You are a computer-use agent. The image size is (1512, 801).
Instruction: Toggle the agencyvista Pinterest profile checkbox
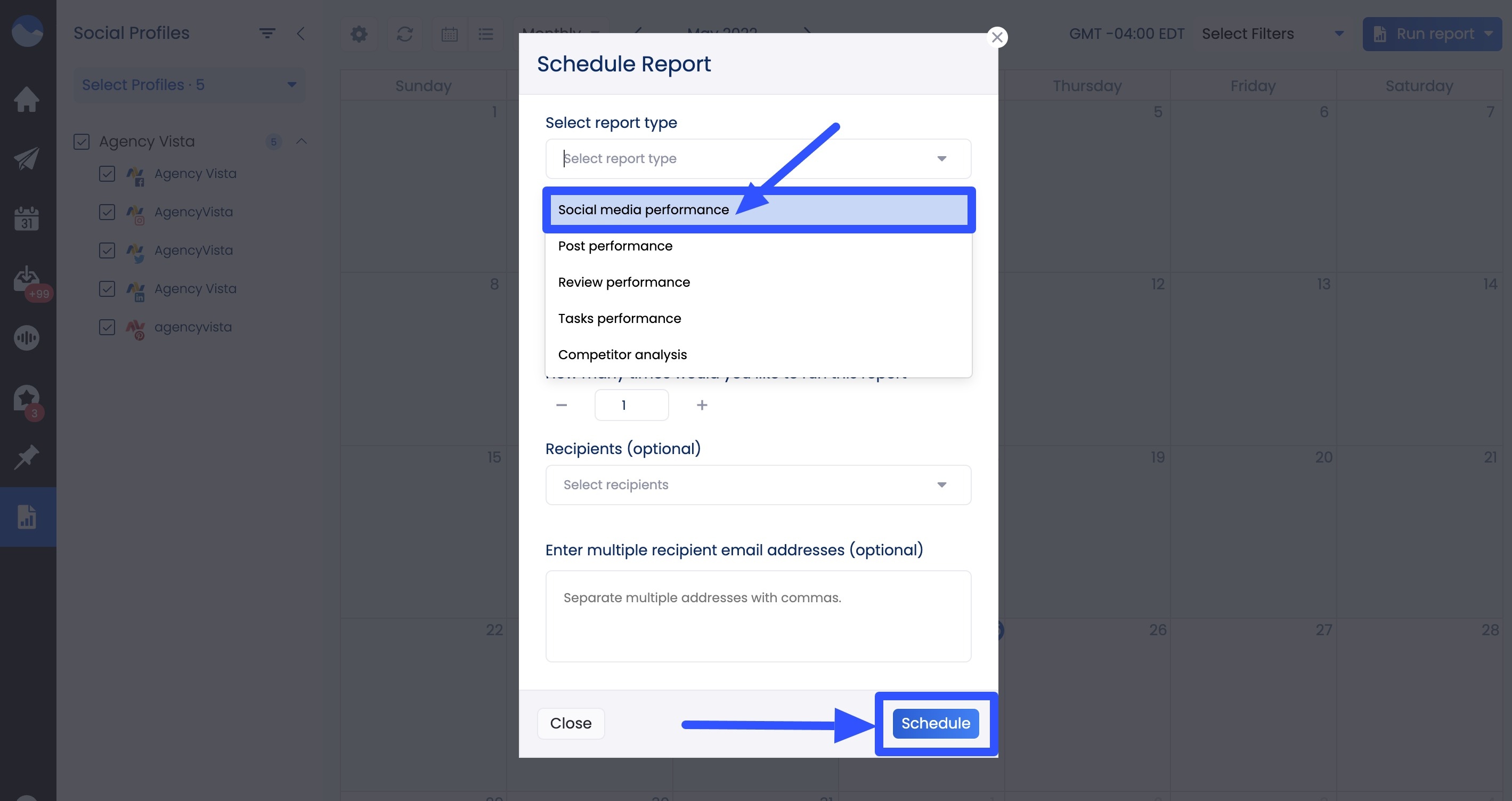(x=107, y=327)
